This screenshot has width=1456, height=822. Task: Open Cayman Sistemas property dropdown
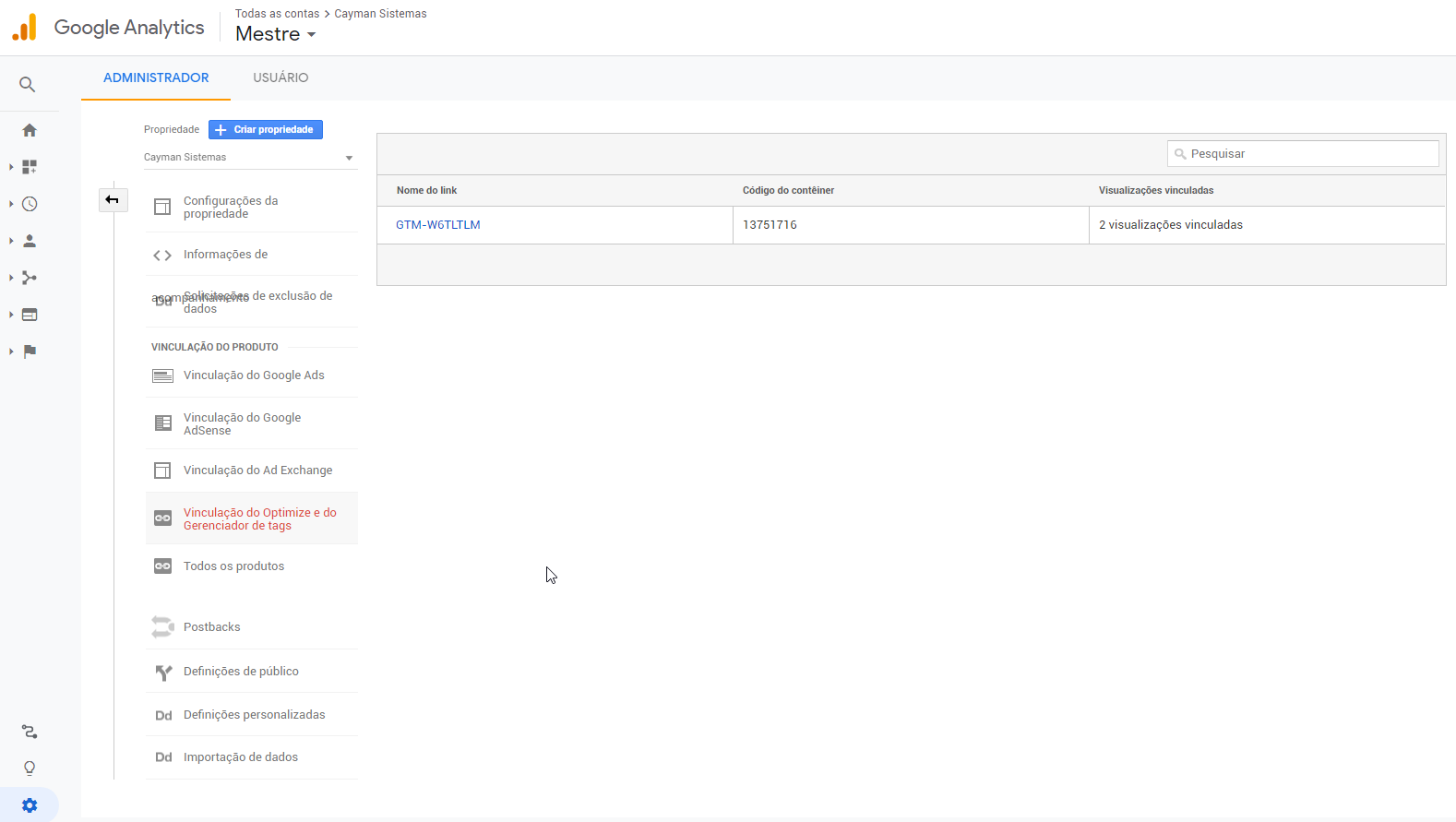pos(249,158)
